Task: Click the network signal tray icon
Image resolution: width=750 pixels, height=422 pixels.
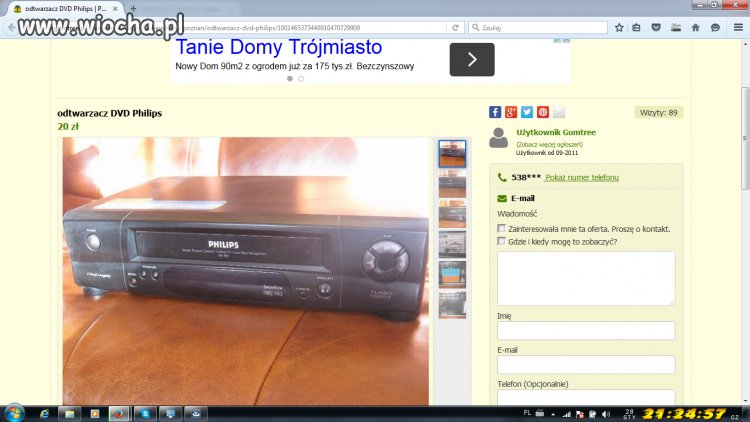Action: coord(566,414)
